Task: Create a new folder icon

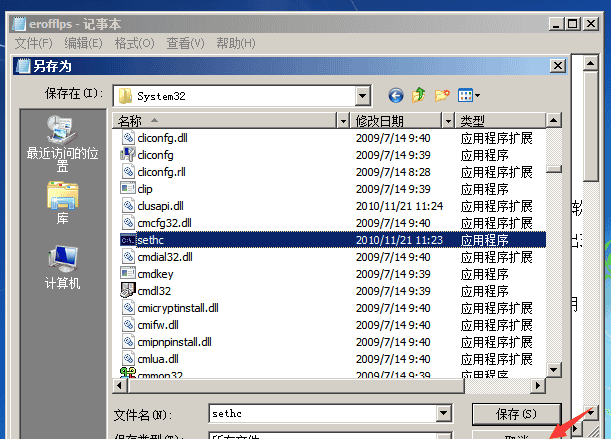Action: click(x=442, y=95)
